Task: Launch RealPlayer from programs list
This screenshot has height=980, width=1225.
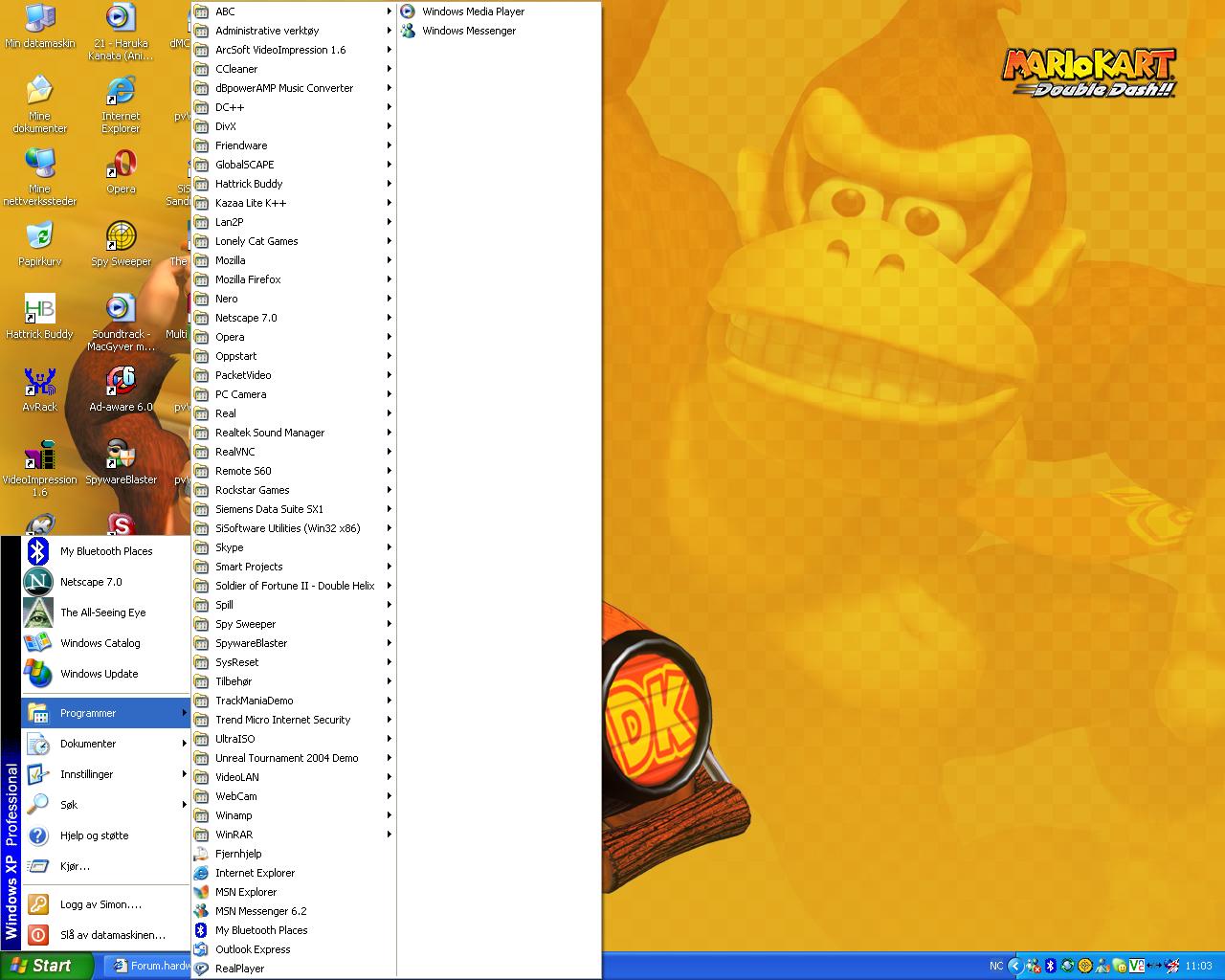Action: click(294, 969)
